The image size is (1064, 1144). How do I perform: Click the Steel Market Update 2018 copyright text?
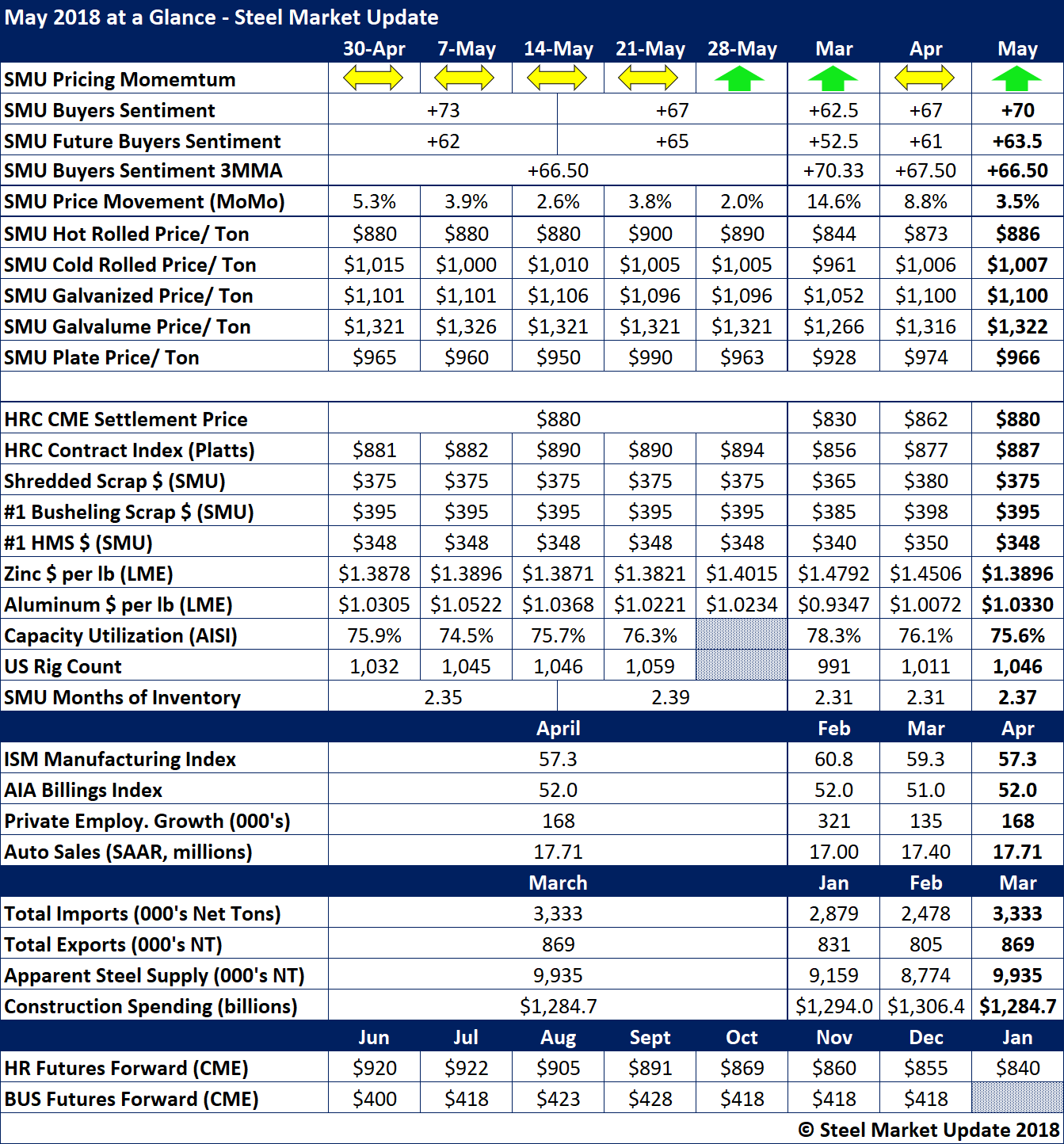[928, 1130]
